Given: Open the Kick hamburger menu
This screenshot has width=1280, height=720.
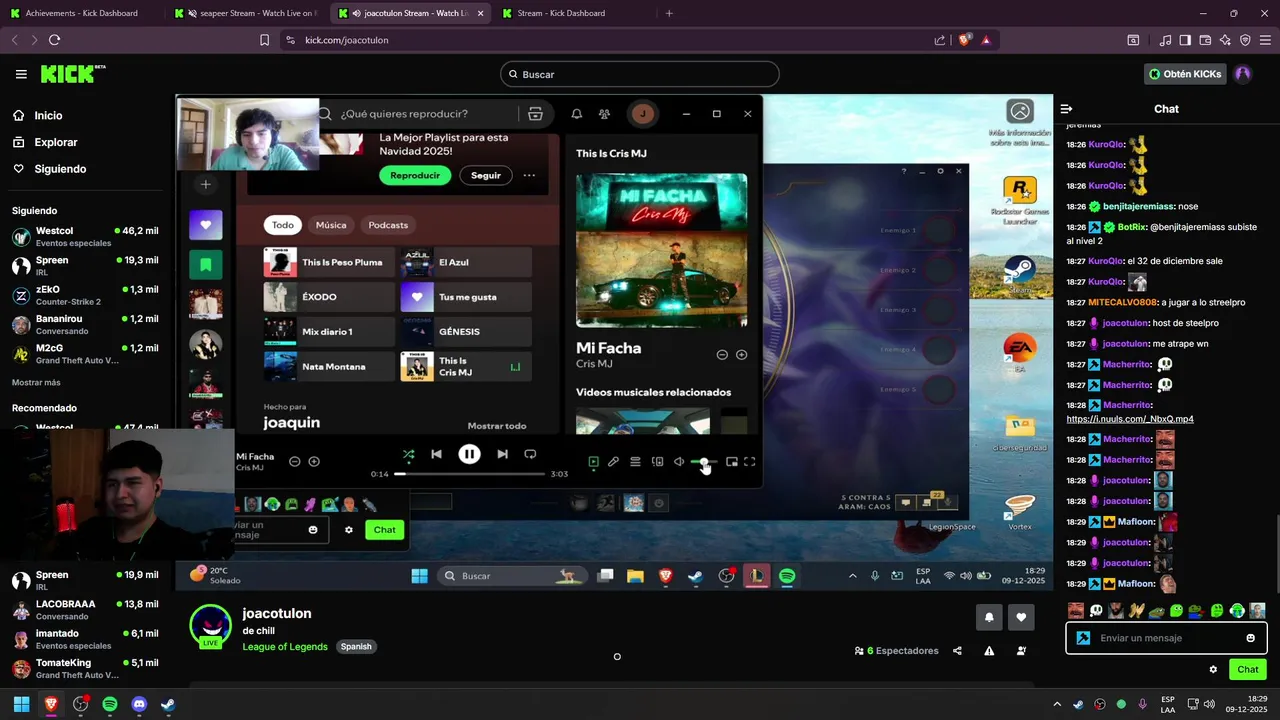Looking at the screenshot, I should pyautogui.click(x=21, y=74).
